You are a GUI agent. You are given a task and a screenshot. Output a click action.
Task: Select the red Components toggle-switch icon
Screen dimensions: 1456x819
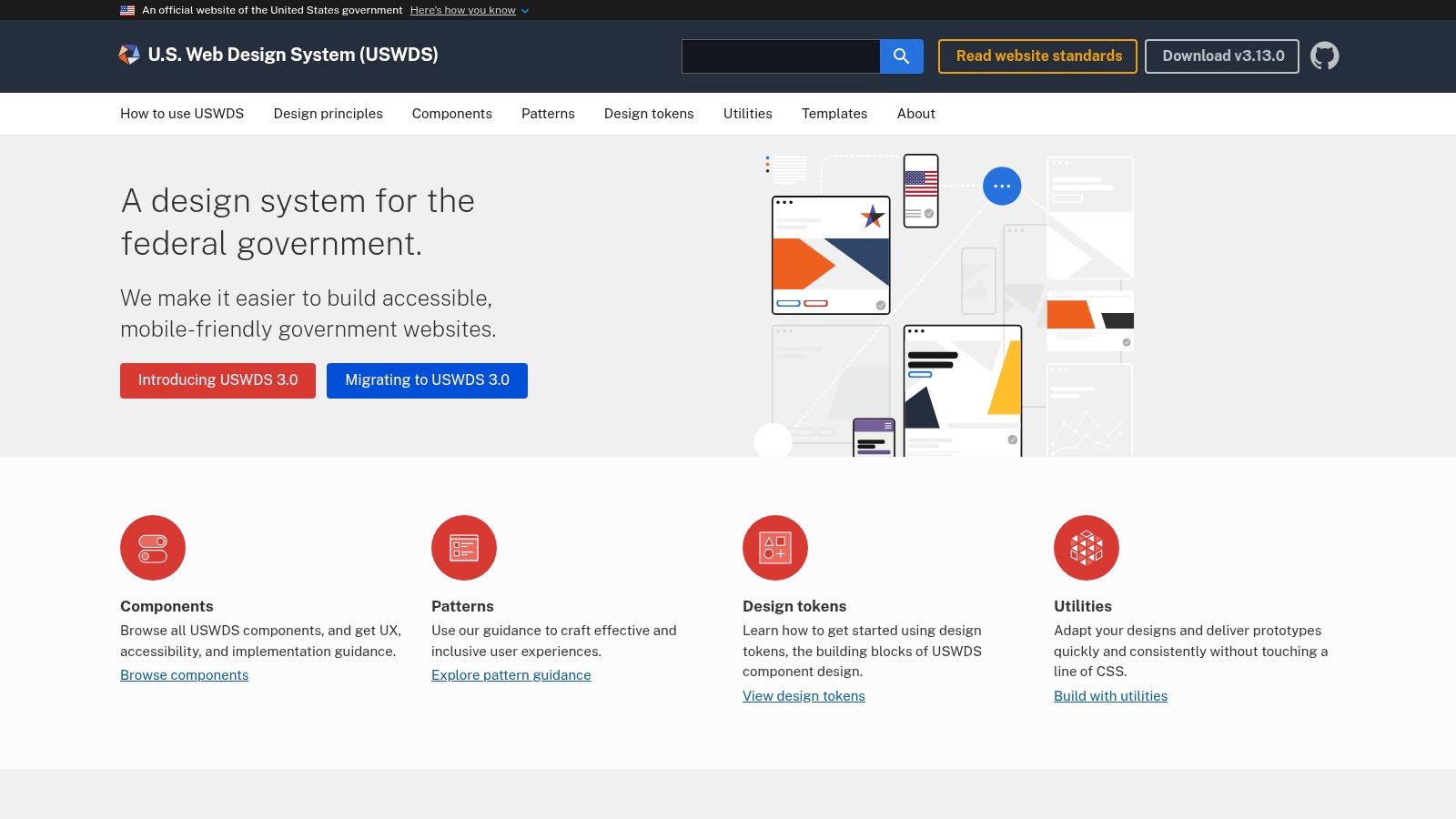coord(152,547)
